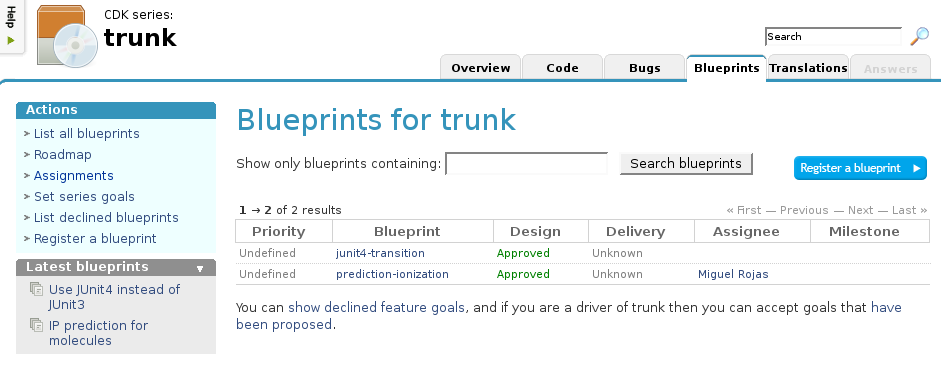Click the Roadmap action link
Screen dimensions: 941x376
[62, 155]
